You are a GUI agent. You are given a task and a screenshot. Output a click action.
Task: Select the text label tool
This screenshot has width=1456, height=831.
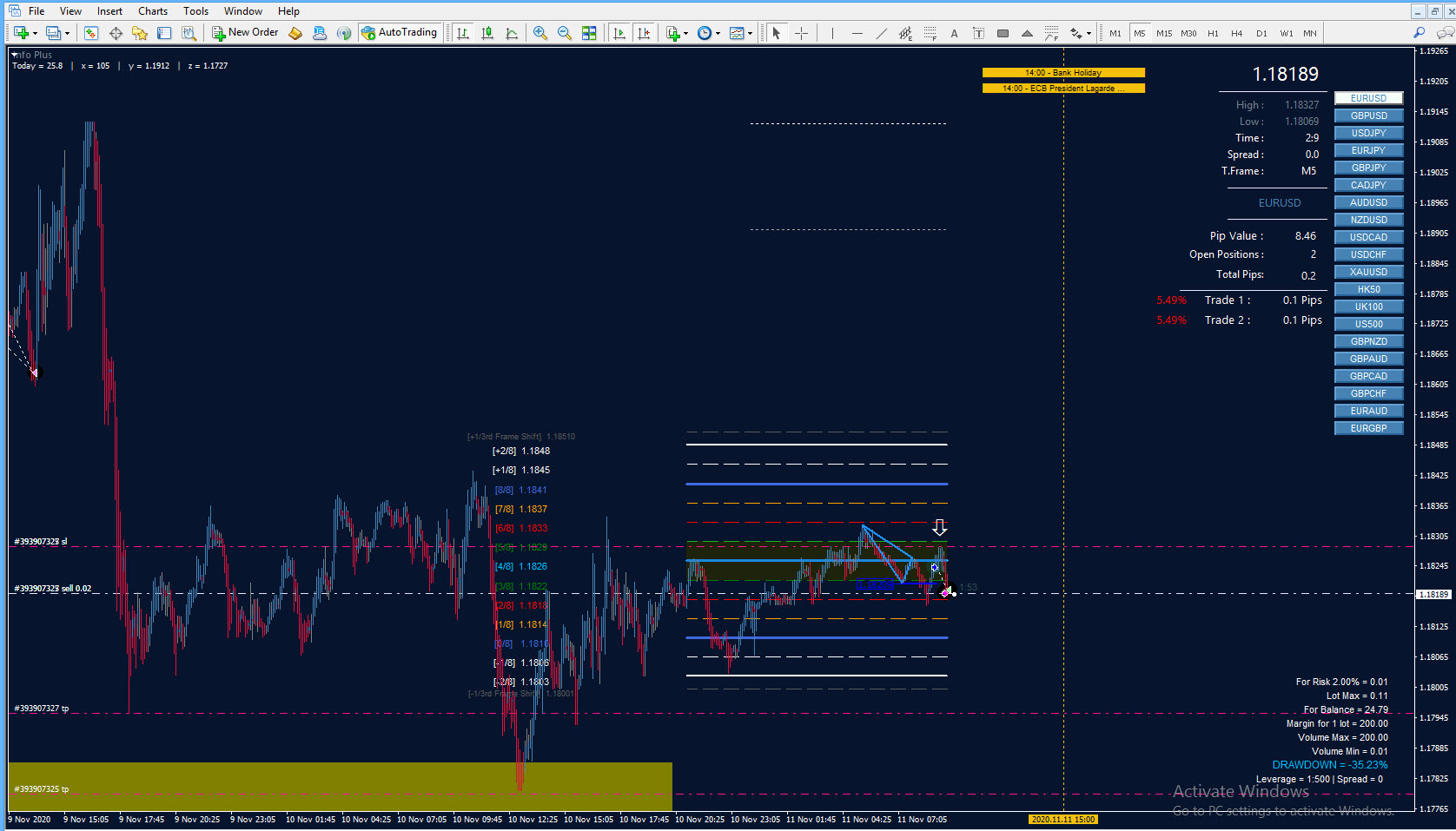(978, 33)
